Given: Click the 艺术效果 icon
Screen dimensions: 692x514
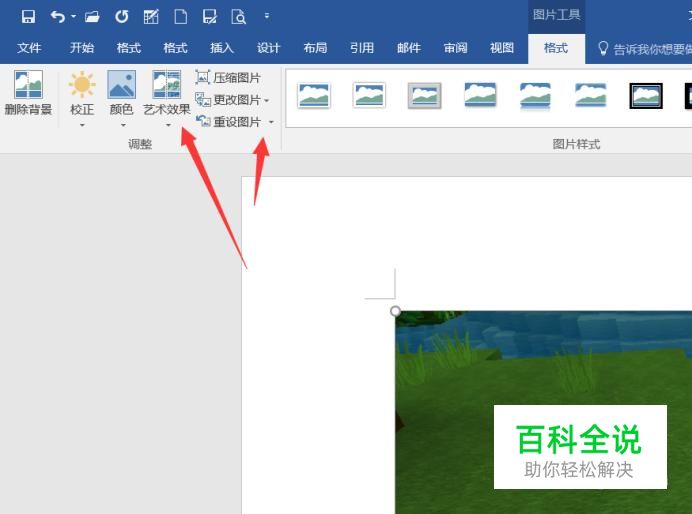Looking at the screenshot, I should click(167, 85).
